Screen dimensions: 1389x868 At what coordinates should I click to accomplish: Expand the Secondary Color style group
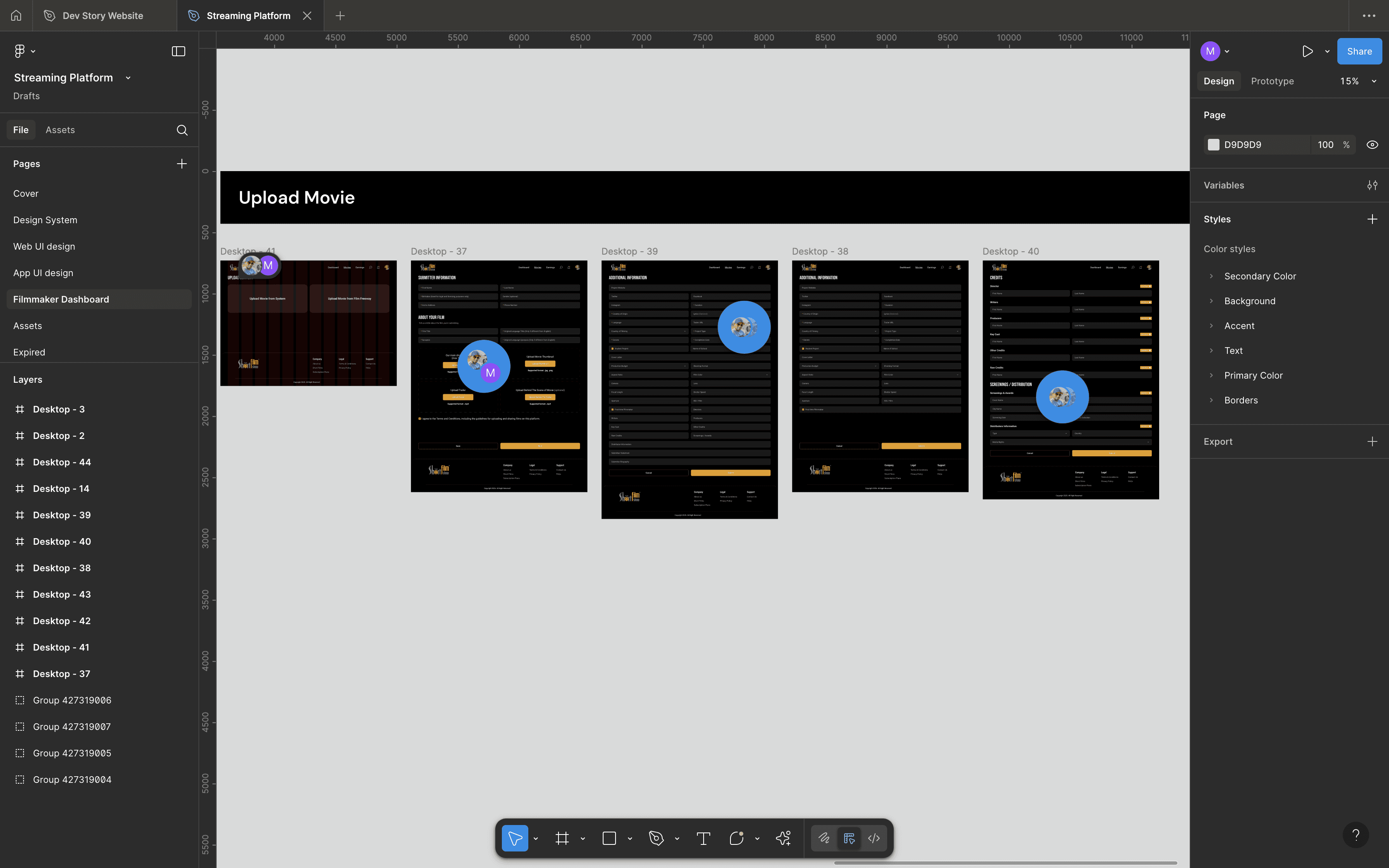tap(1212, 276)
